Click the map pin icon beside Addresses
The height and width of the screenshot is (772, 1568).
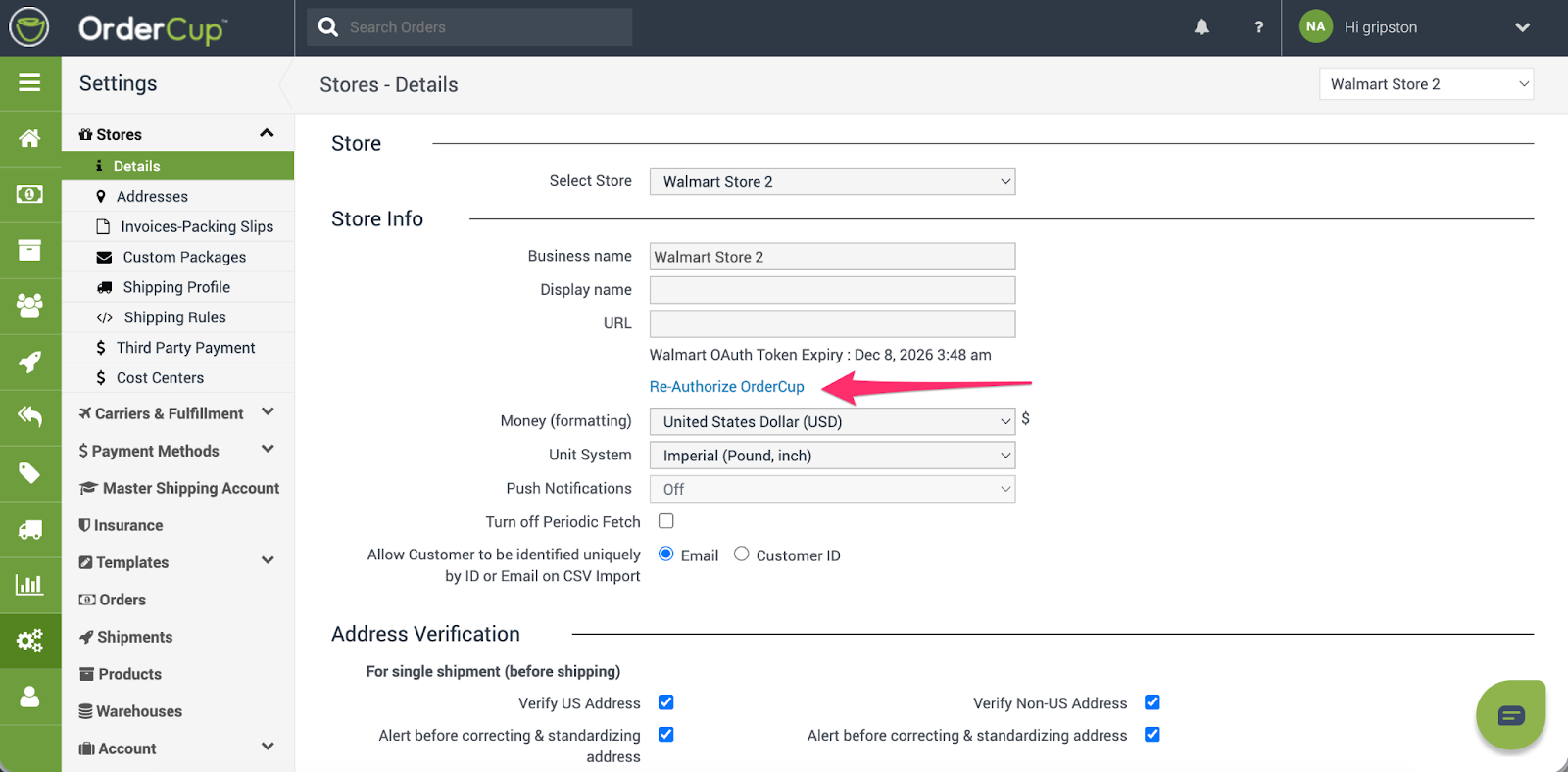click(x=101, y=196)
